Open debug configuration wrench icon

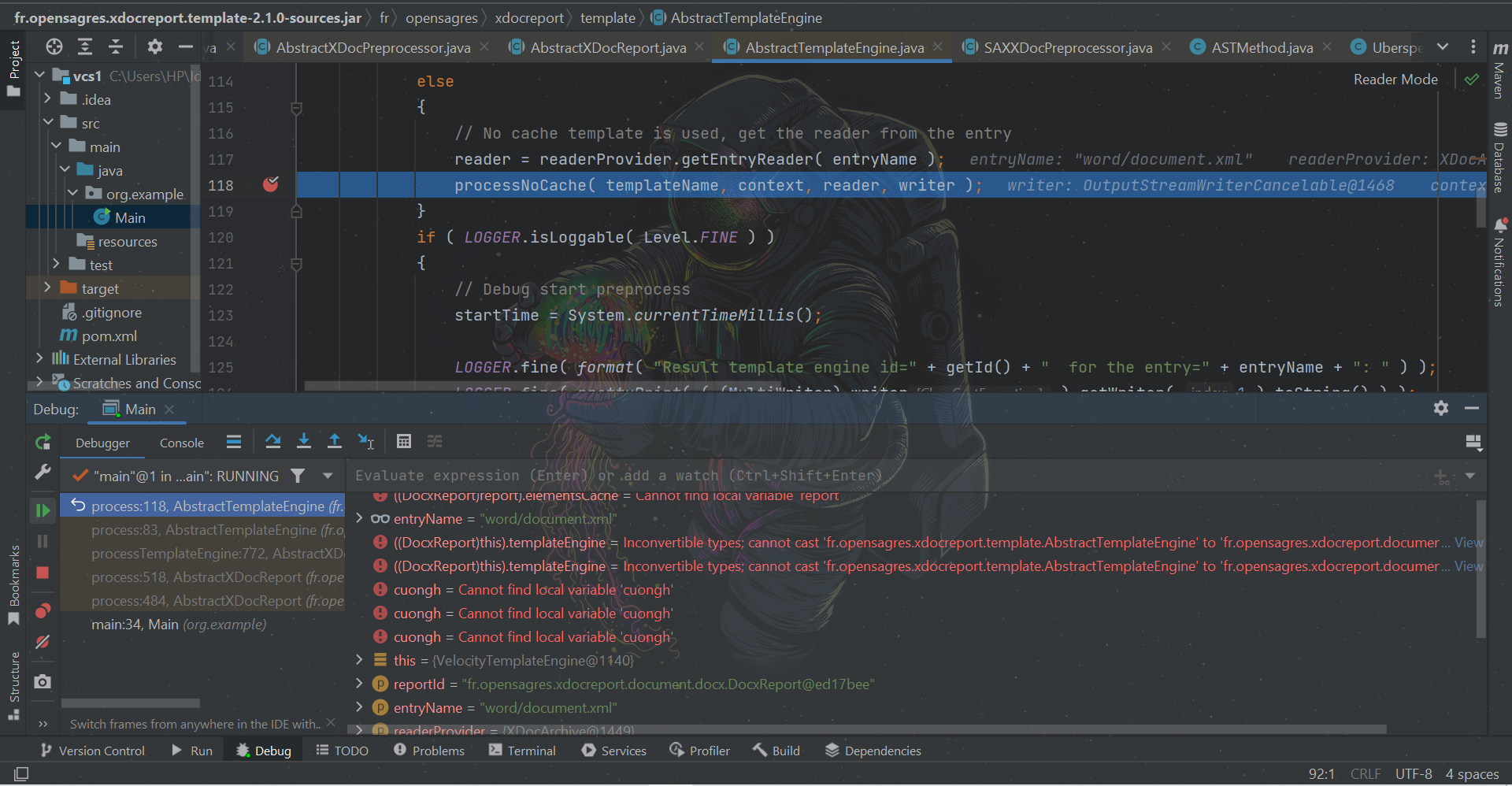click(43, 472)
